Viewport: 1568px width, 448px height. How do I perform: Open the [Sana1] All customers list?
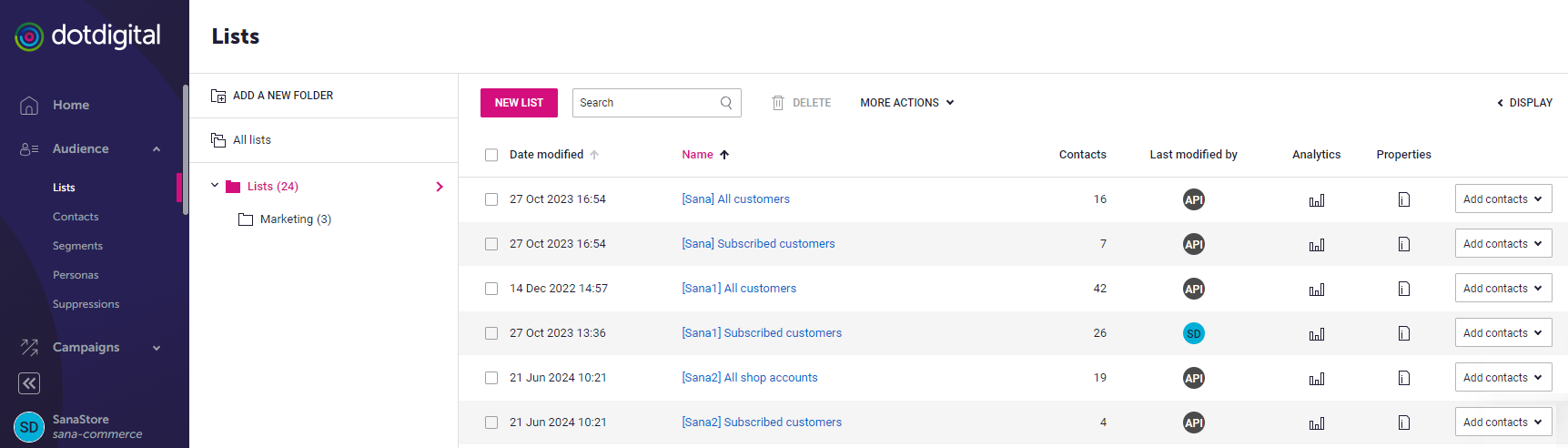pyautogui.click(x=739, y=289)
